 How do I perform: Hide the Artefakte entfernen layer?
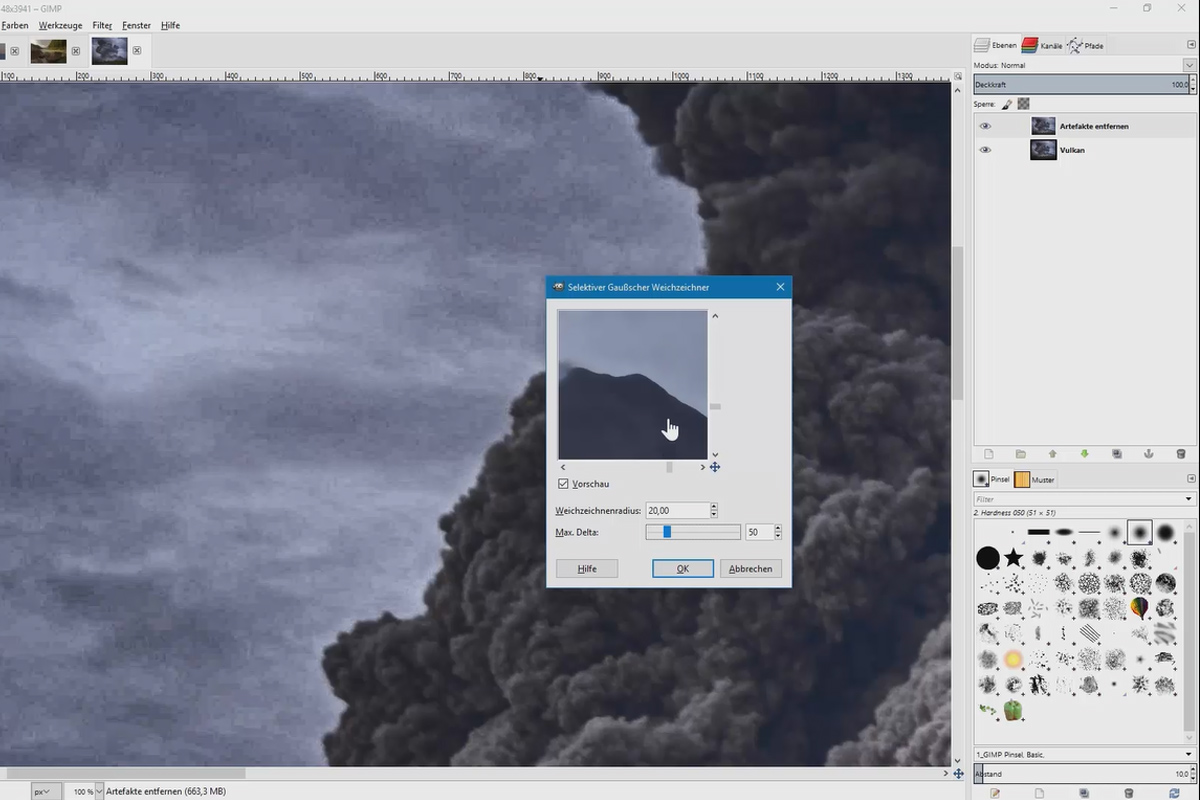[x=985, y=126]
